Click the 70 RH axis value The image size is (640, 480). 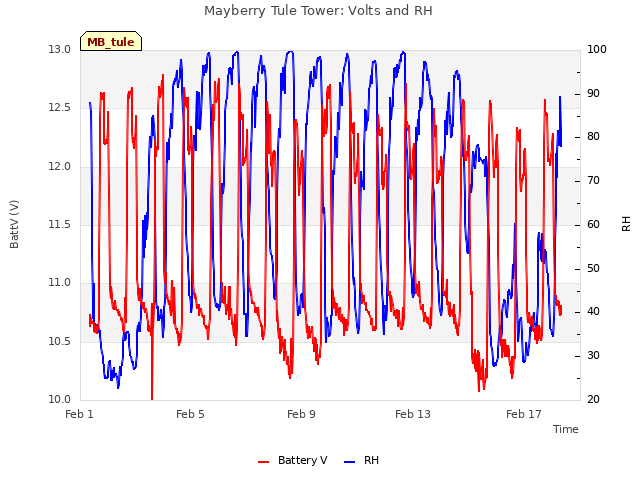click(x=593, y=180)
